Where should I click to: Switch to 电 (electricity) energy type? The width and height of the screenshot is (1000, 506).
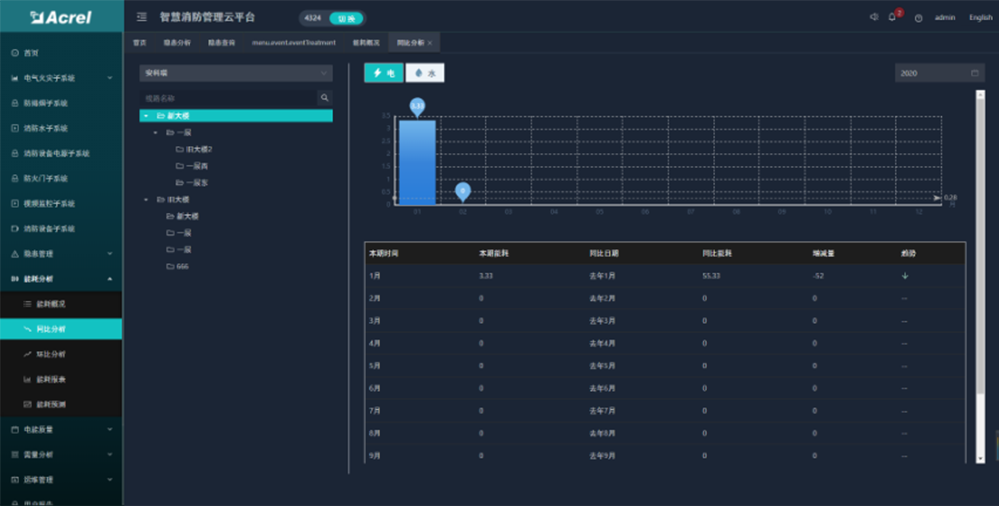(384, 73)
